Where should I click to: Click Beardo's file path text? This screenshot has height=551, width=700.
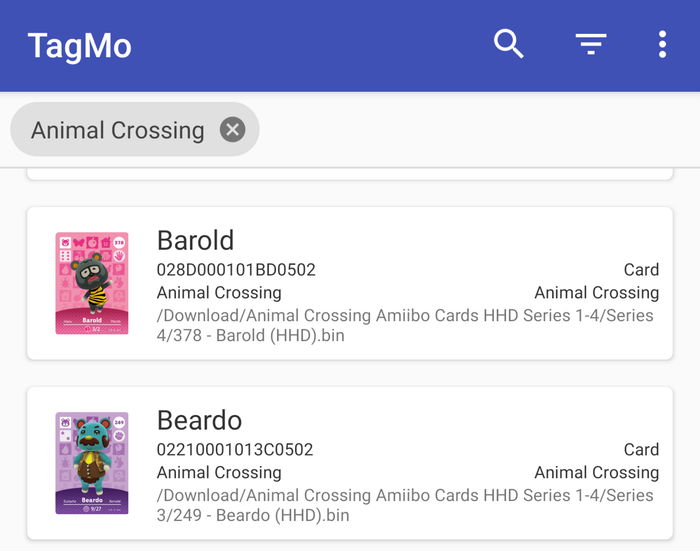(405, 505)
